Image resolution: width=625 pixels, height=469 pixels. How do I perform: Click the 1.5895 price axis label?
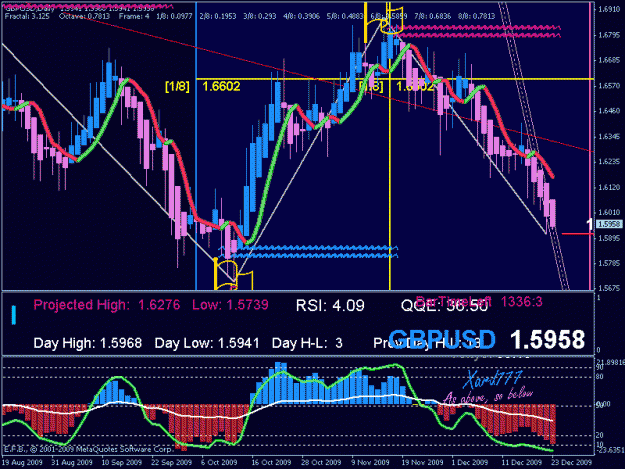(609, 238)
